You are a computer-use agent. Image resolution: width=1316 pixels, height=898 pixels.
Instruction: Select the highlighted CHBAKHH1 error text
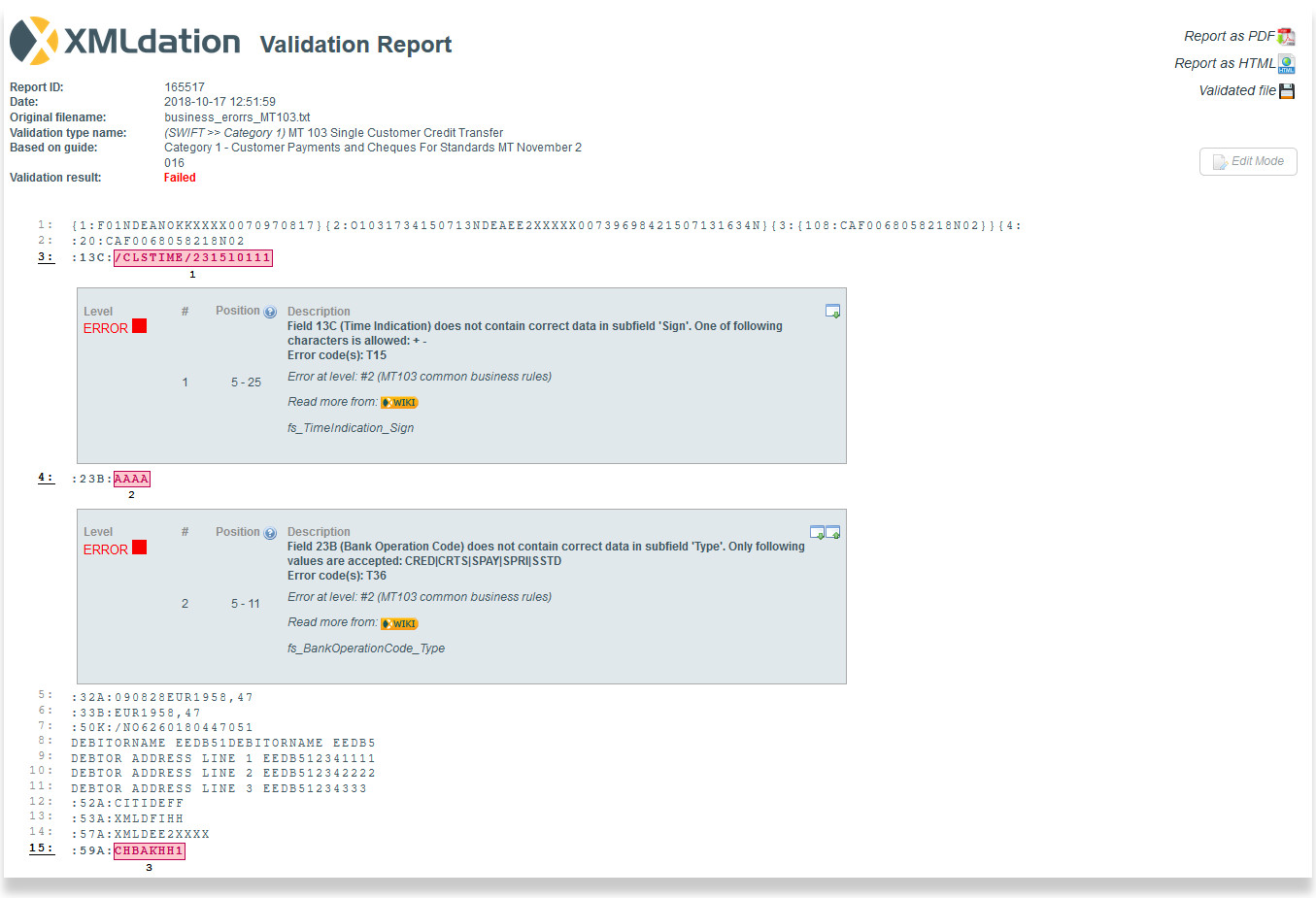[149, 850]
